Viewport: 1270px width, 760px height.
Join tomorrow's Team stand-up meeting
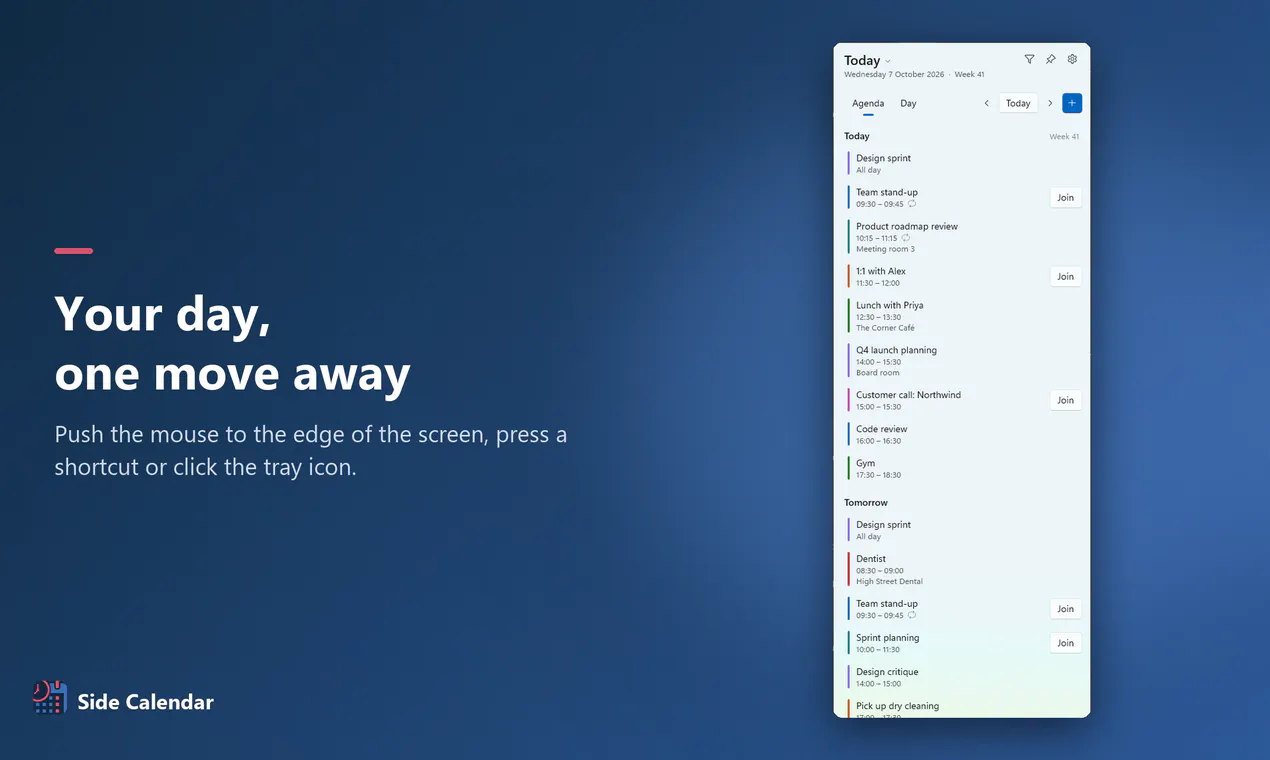tap(1066, 609)
